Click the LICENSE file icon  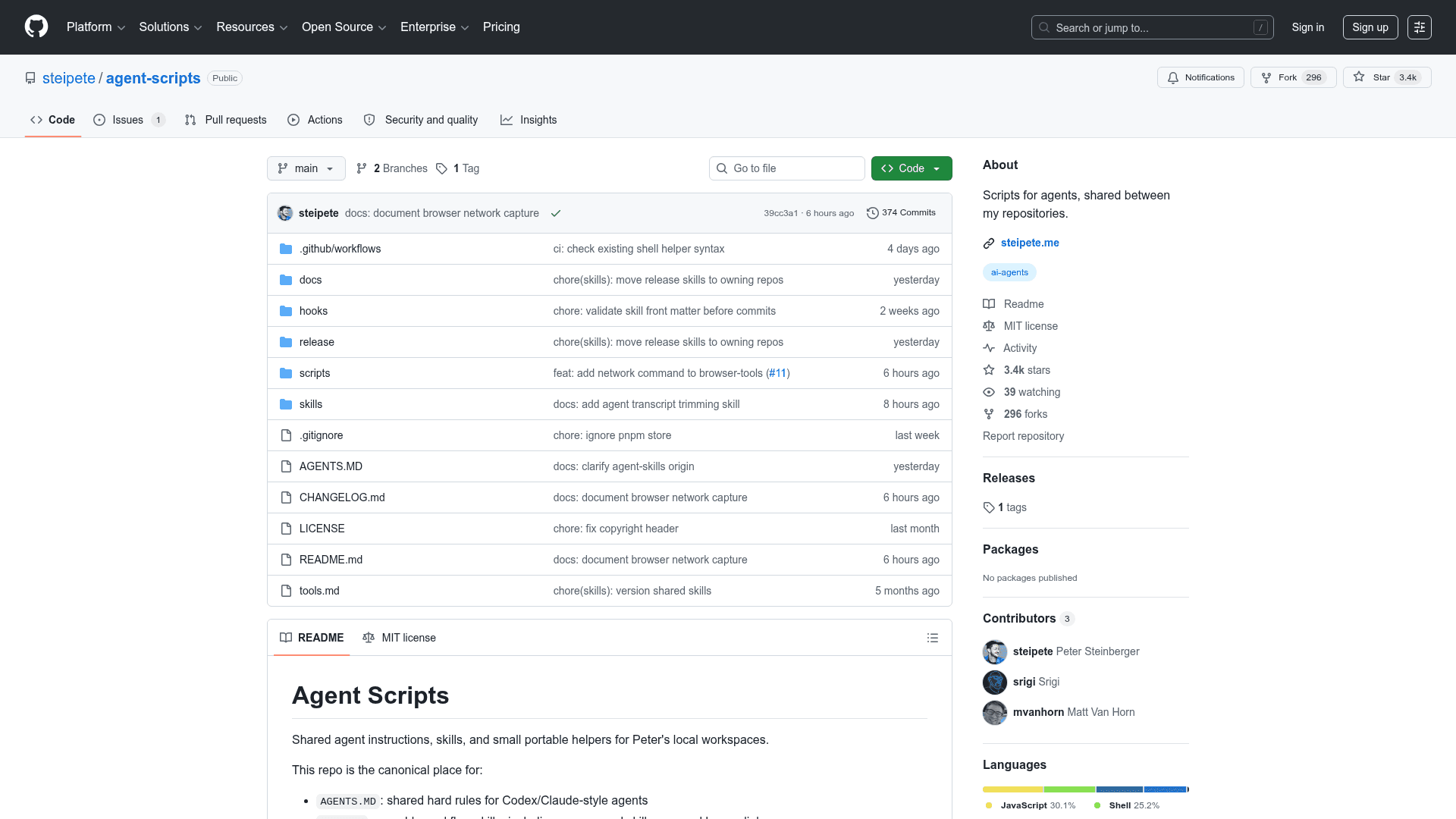click(286, 529)
